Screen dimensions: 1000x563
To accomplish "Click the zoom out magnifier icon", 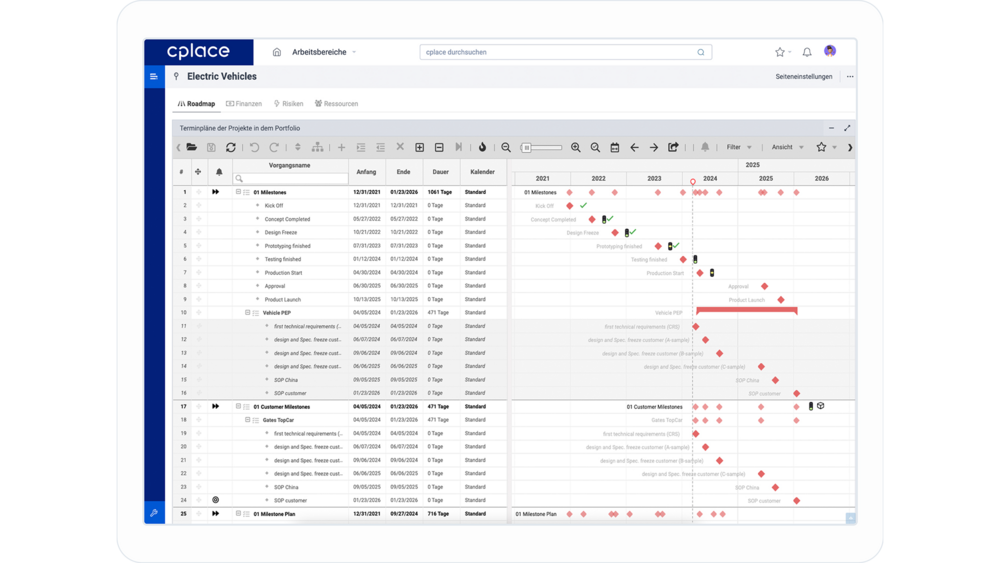I will (506, 147).
